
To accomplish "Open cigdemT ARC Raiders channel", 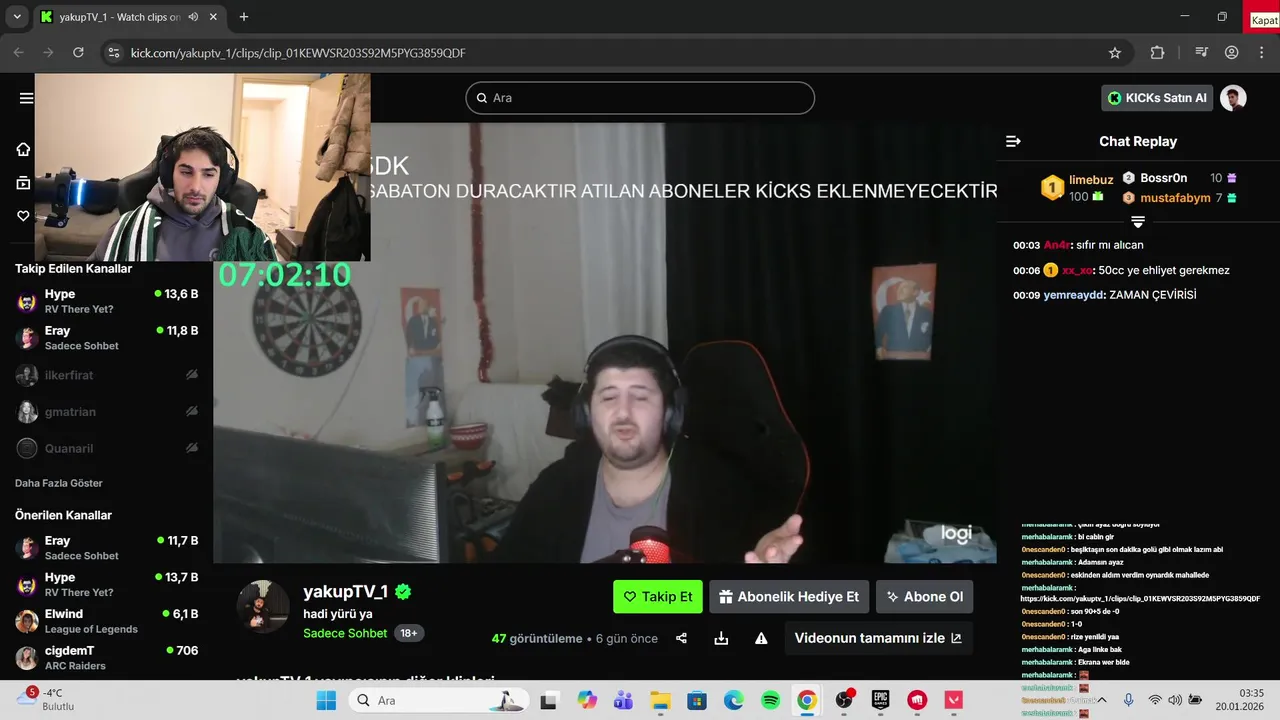I will point(106,658).
